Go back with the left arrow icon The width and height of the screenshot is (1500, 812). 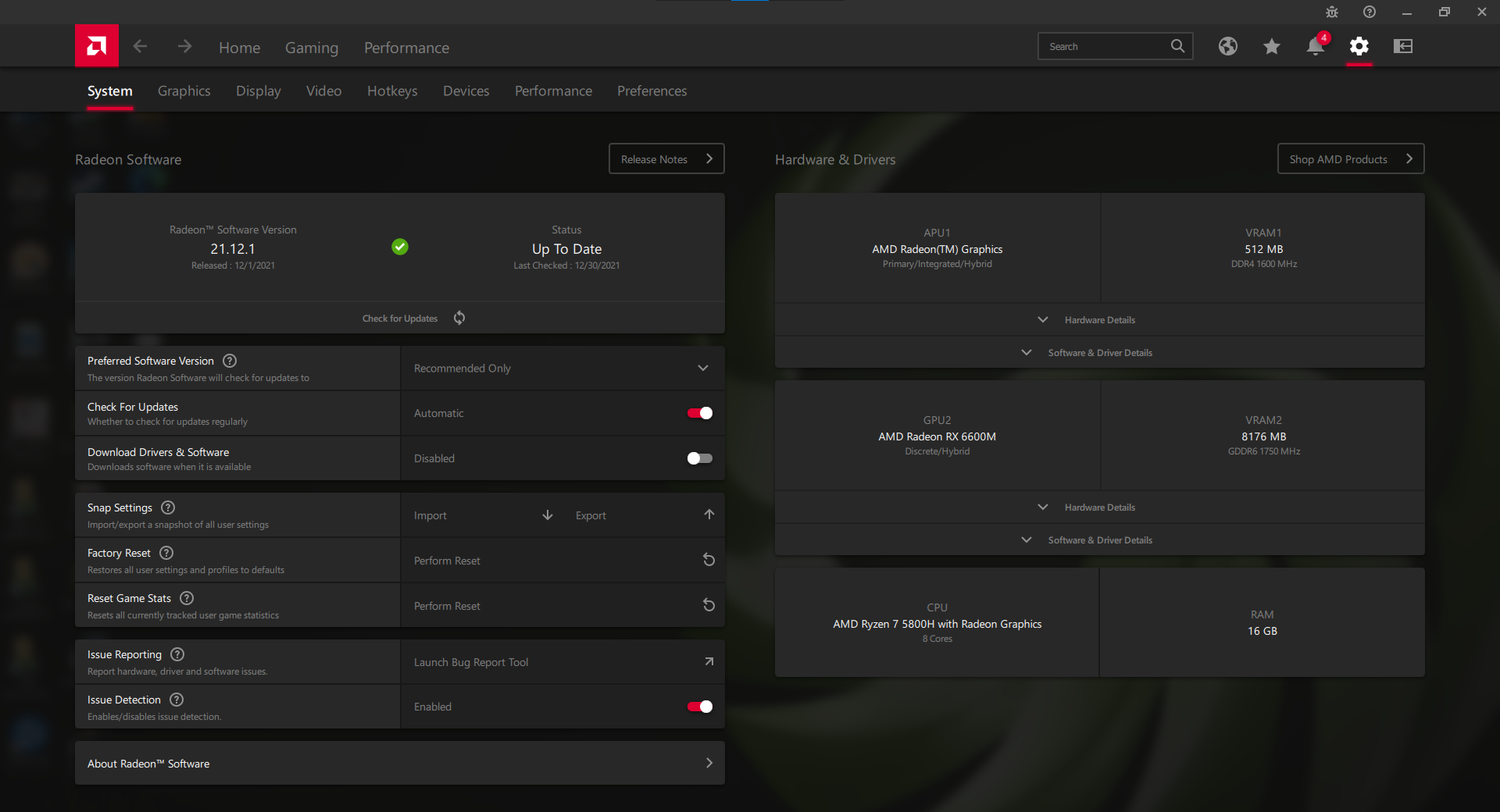click(x=140, y=46)
